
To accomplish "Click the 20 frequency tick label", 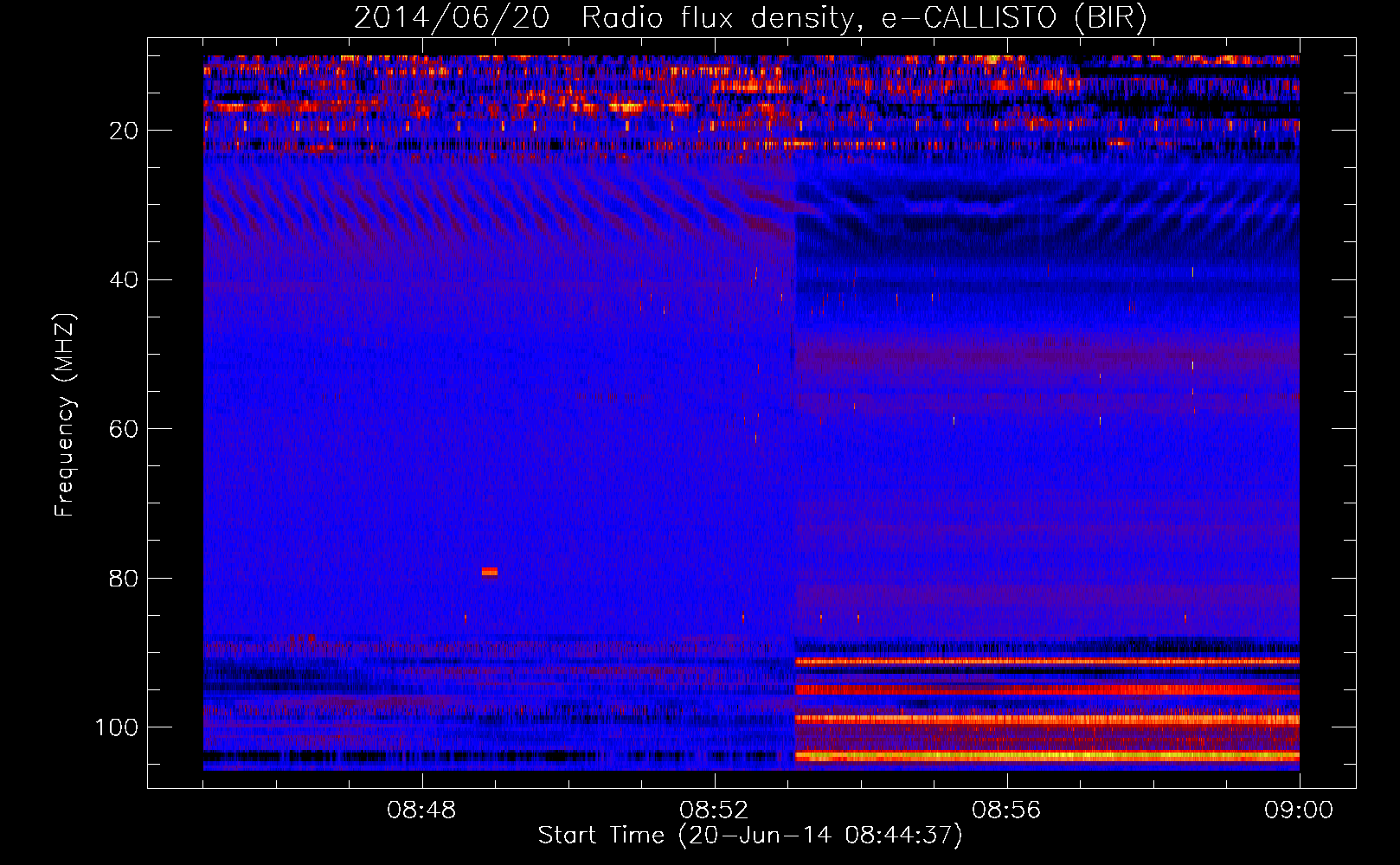I will pyautogui.click(x=124, y=131).
